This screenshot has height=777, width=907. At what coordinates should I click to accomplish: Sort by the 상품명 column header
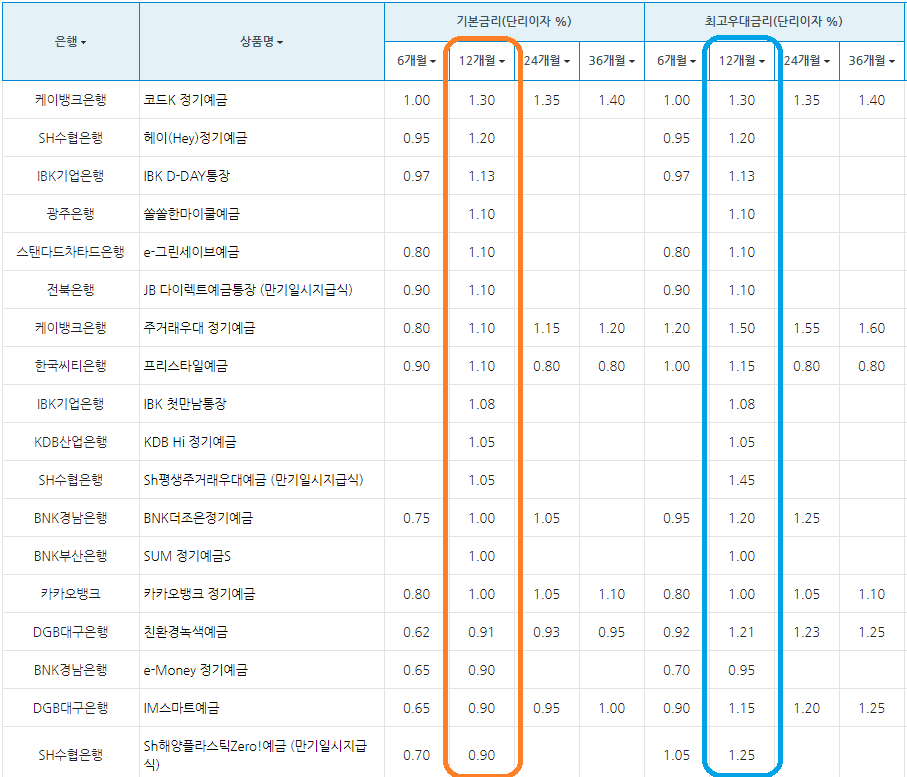pos(261,42)
